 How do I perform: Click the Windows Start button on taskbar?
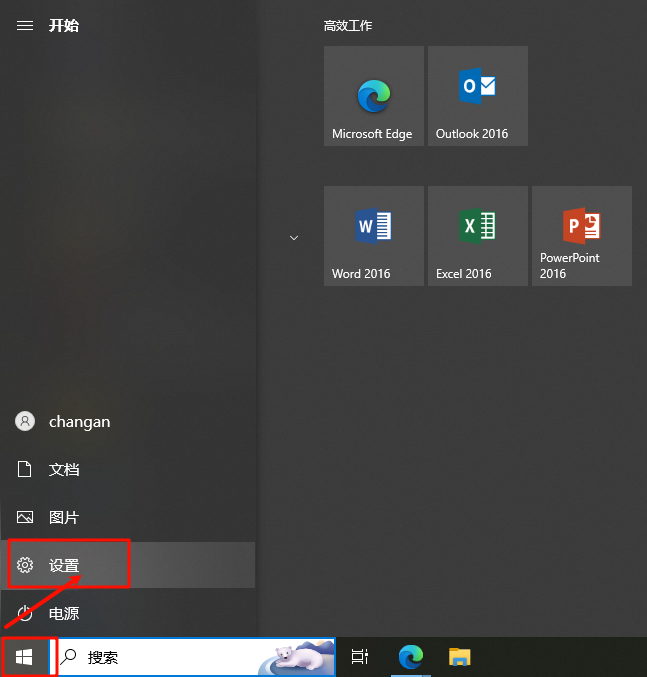click(24, 658)
